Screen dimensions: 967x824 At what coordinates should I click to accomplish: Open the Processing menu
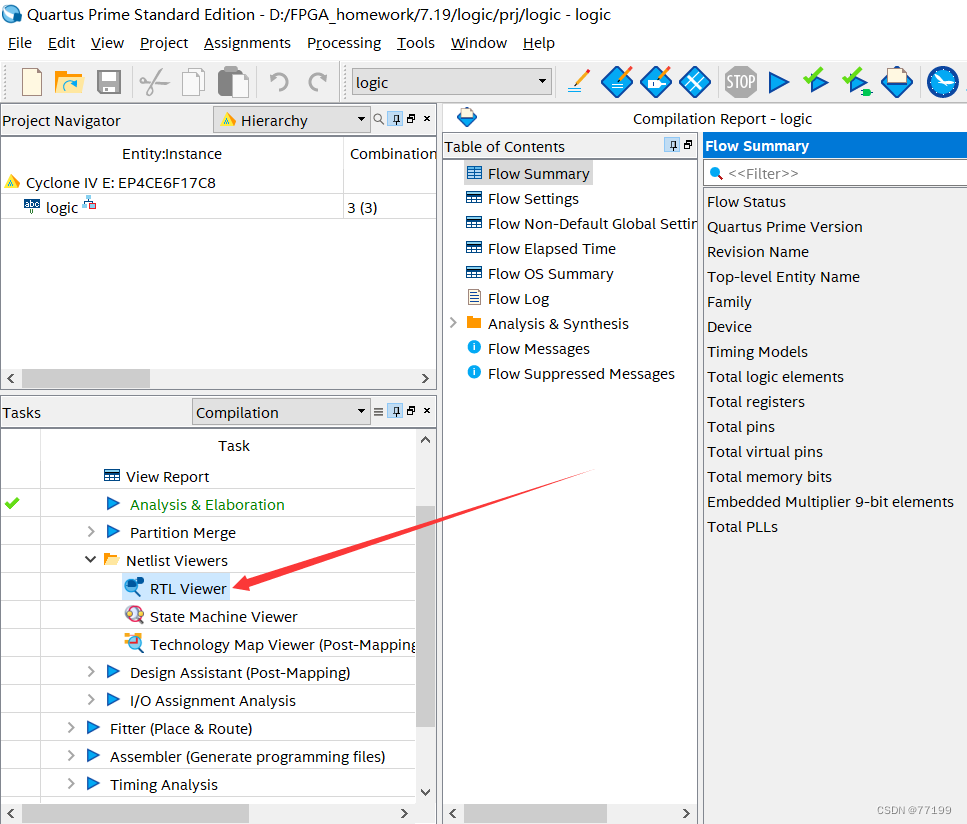click(344, 43)
